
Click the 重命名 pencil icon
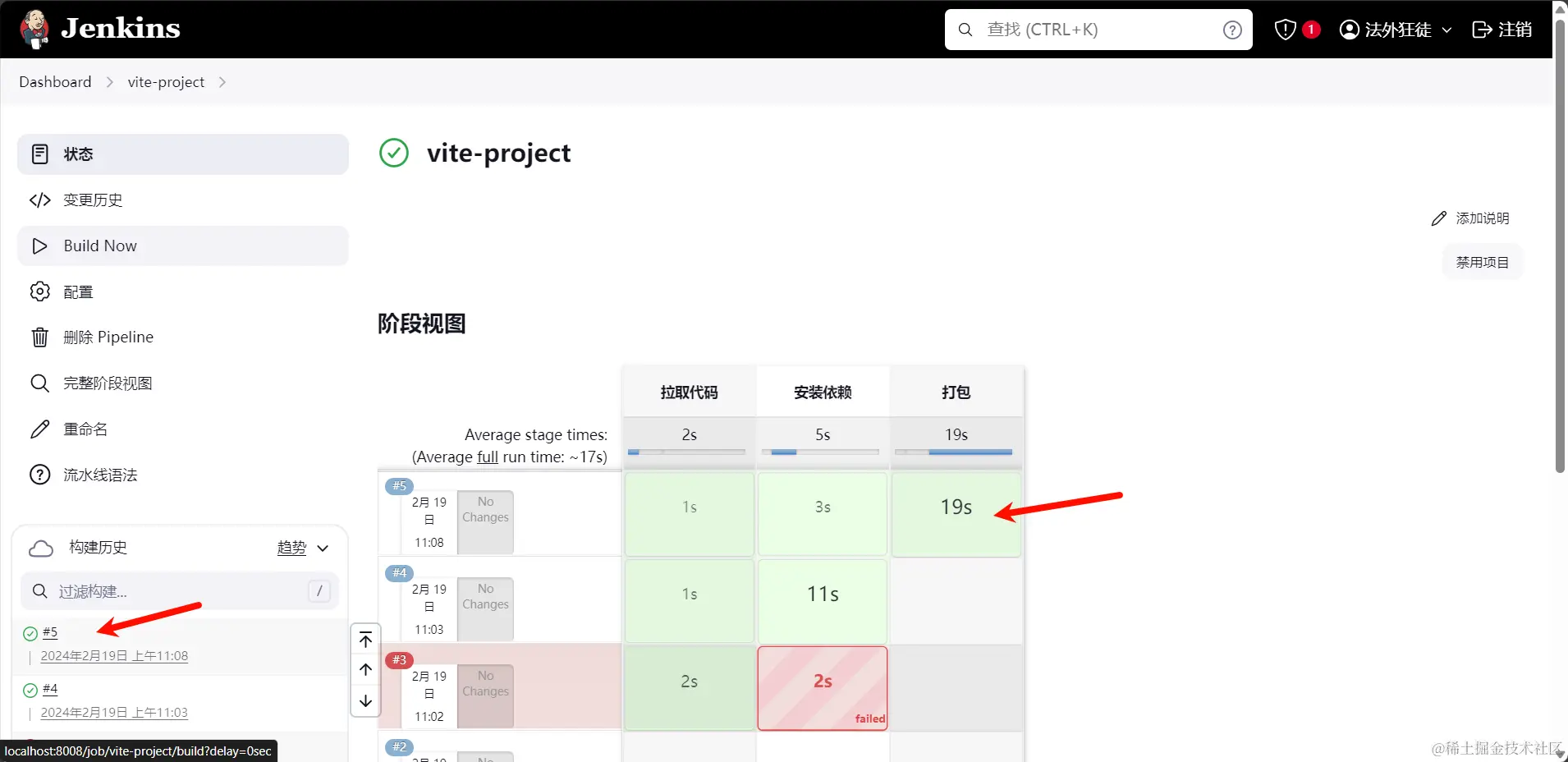pos(39,429)
